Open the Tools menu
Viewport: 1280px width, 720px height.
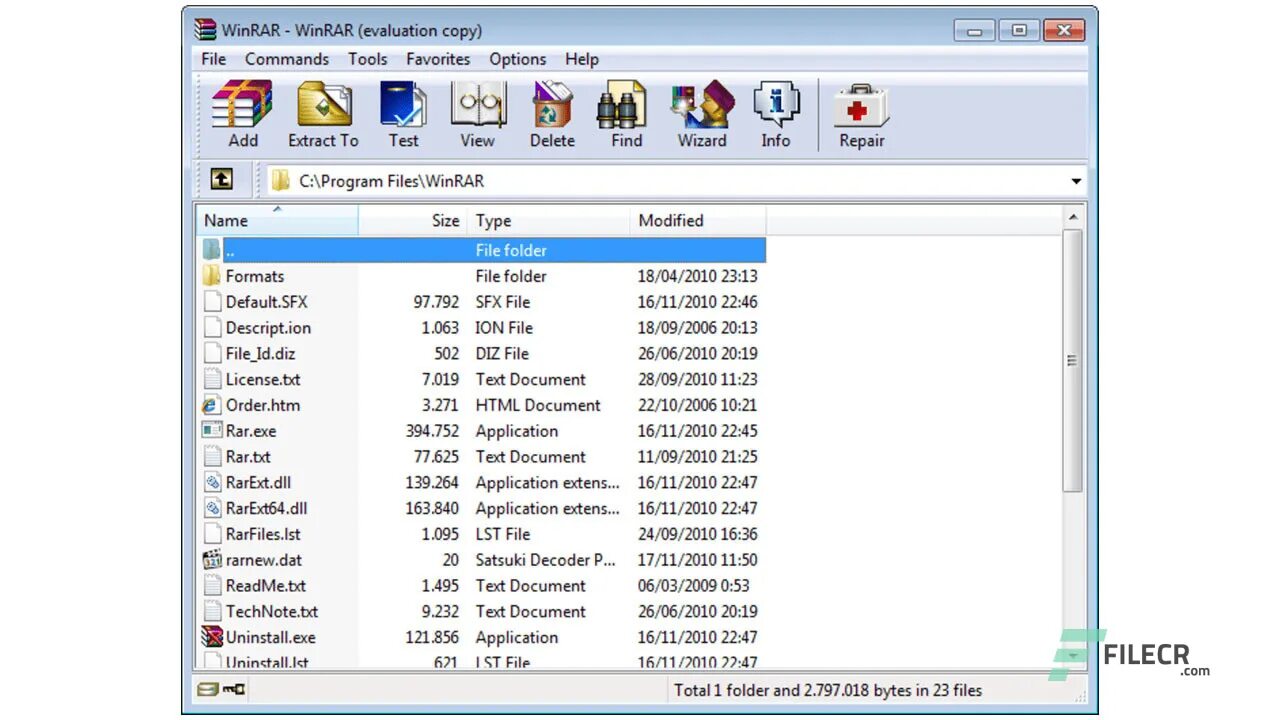click(x=368, y=59)
